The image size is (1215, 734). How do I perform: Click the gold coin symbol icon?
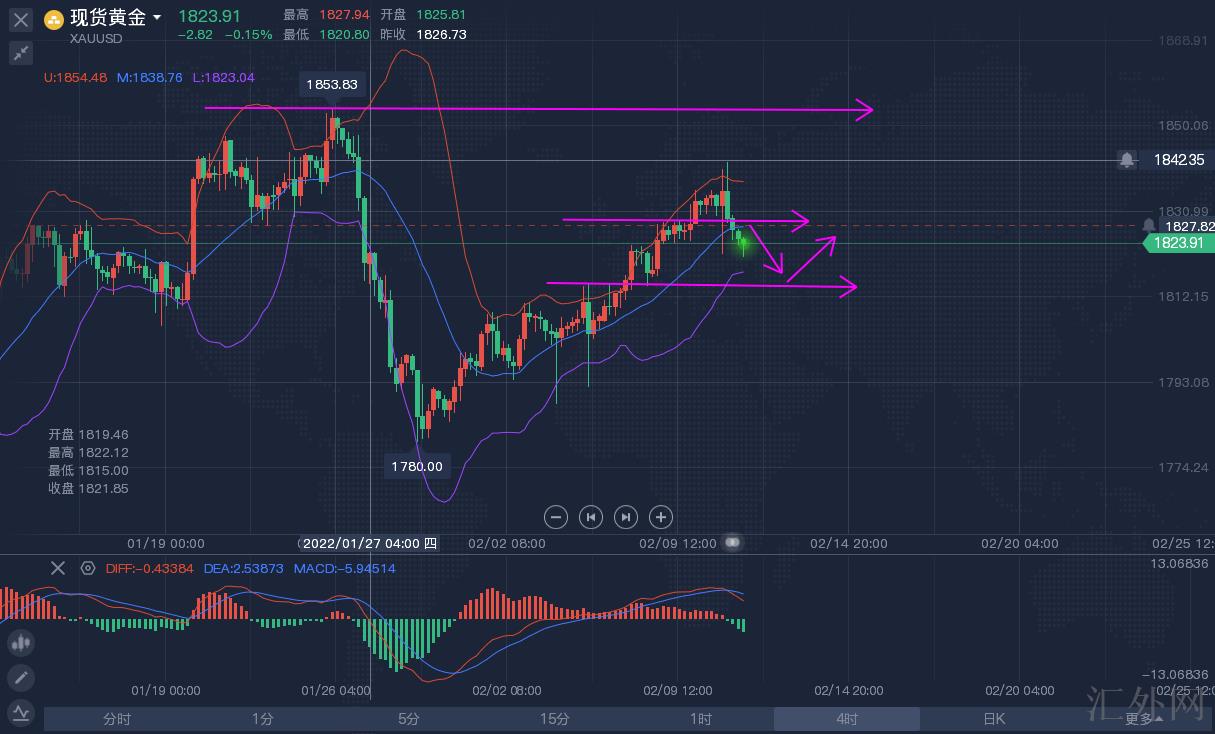point(54,18)
